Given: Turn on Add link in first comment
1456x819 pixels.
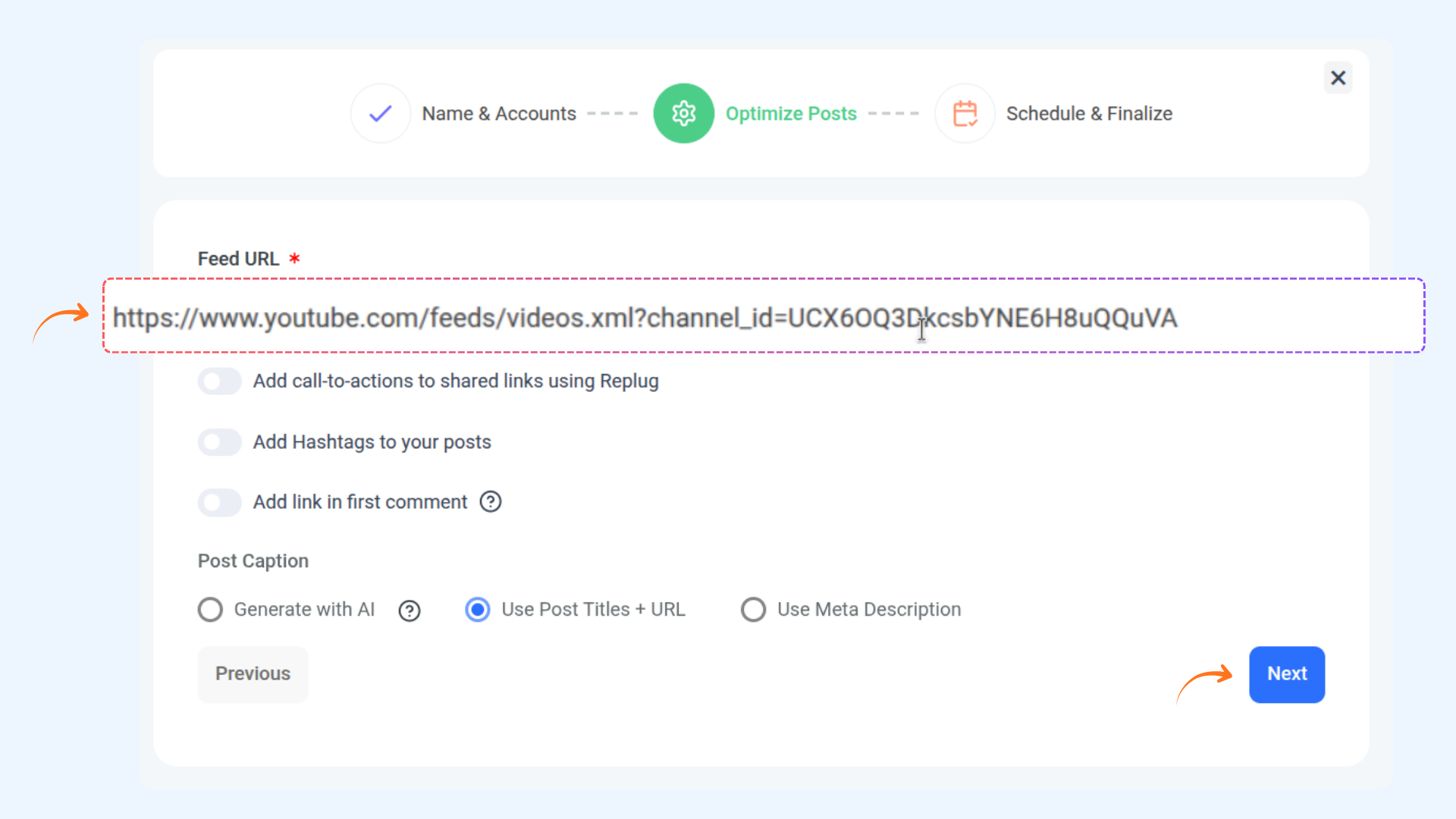Looking at the screenshot, I should pyautogui.click(x=220, y=502).
